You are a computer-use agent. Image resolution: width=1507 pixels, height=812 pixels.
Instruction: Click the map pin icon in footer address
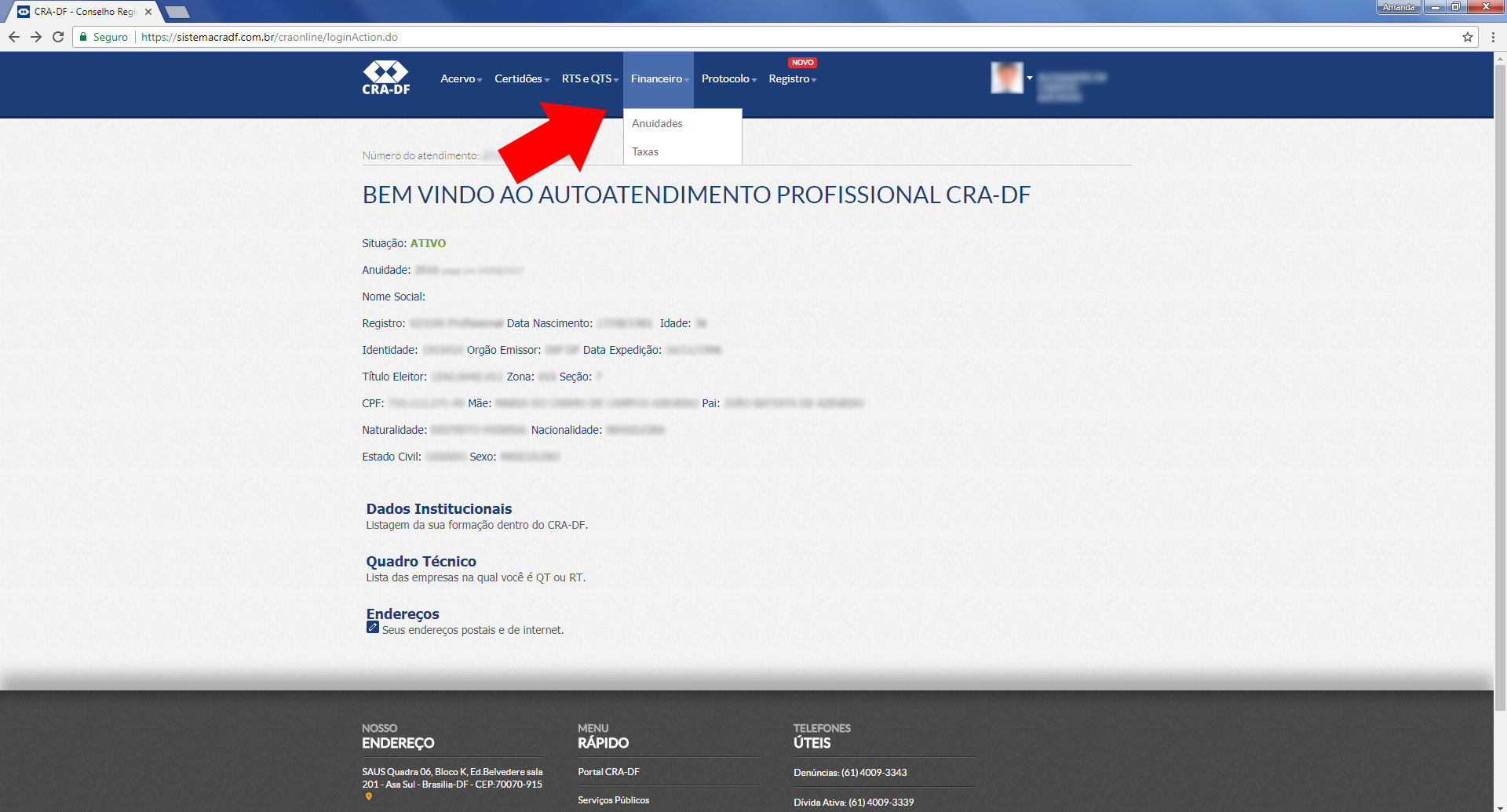[369, 797]
